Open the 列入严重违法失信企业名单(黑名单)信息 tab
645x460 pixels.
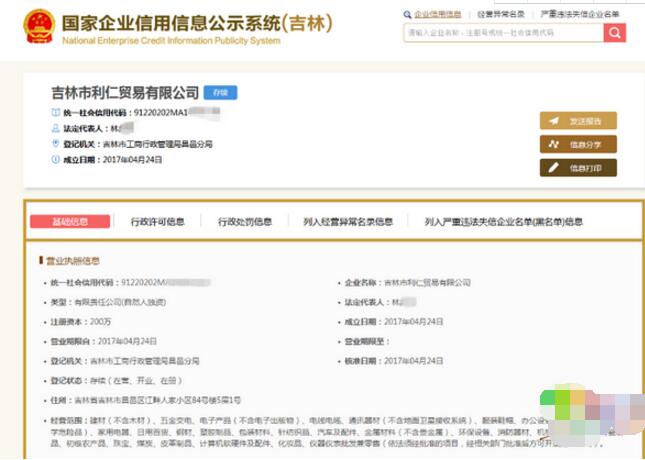click(503, 222)
